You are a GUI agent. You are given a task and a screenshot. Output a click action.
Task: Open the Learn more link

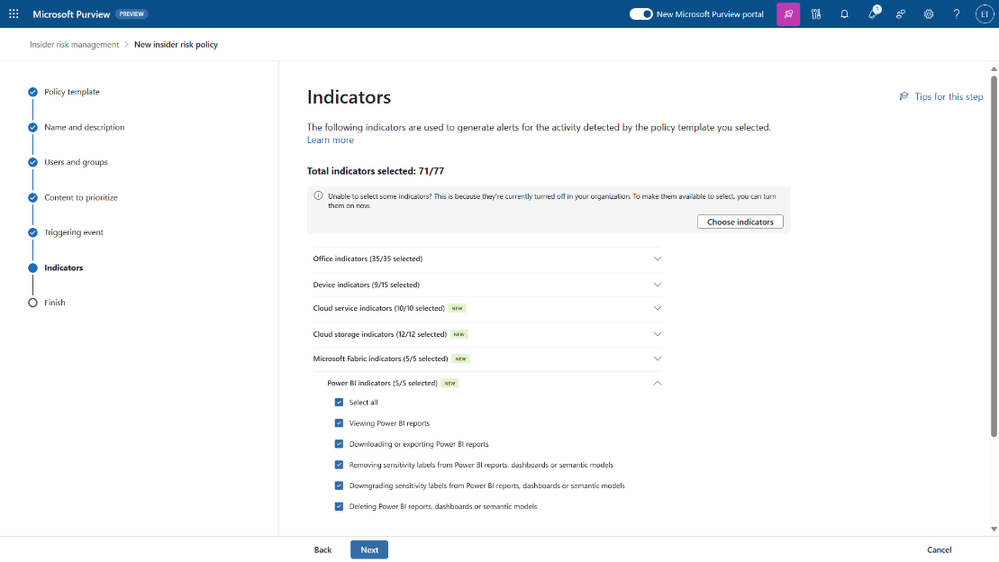click(x=330, y=140)
